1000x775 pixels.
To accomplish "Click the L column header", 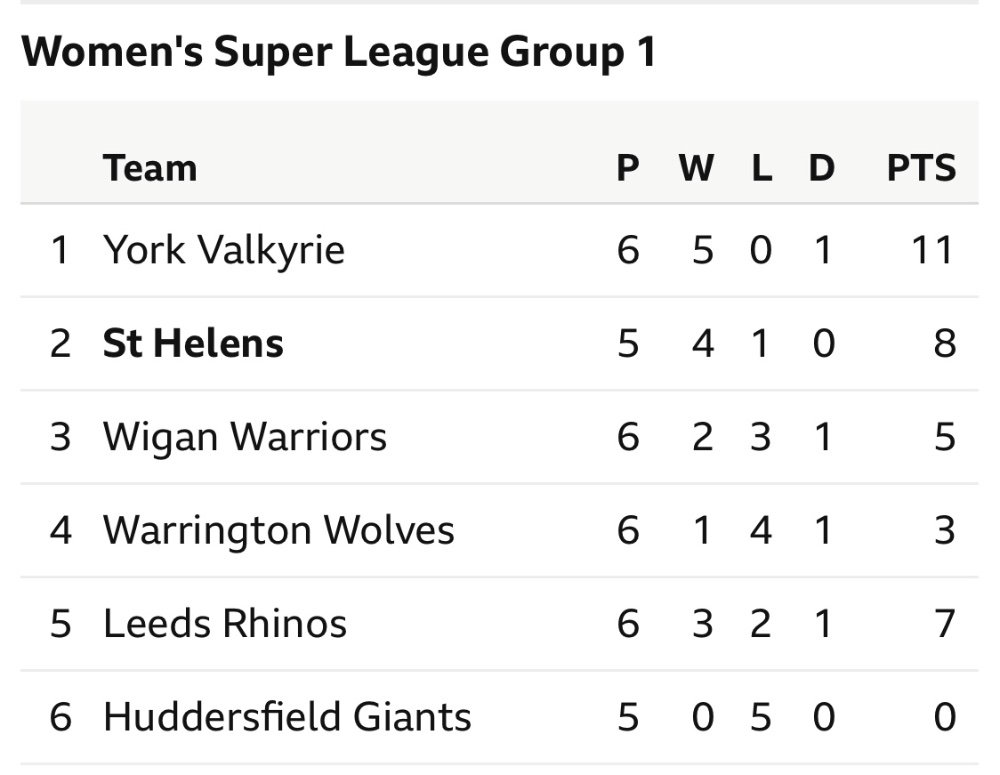I will (x=762, y=168).
